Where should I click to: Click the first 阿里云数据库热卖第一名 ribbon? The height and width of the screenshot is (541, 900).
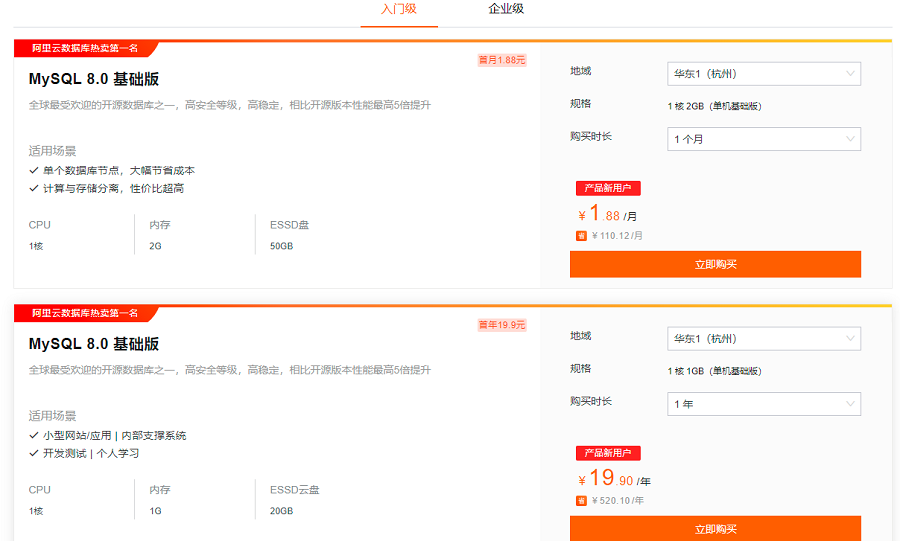[85, 48]
